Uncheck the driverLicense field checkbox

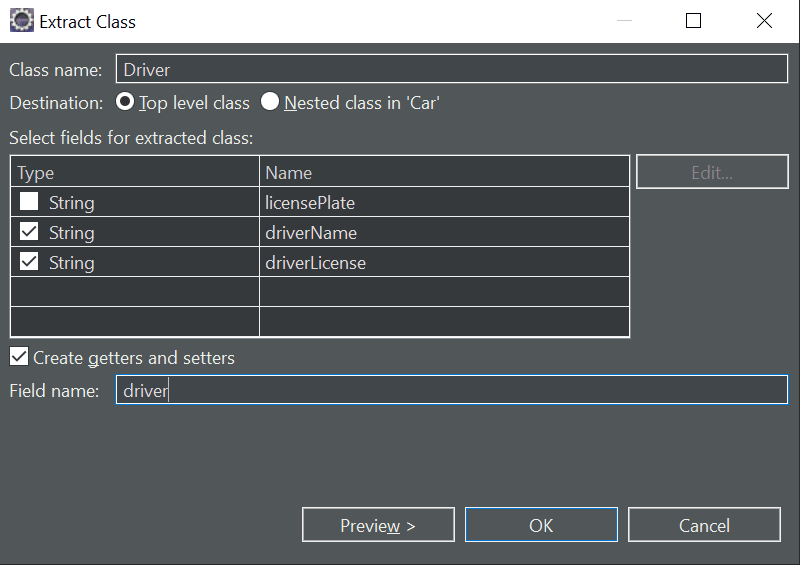click(29, 262)
